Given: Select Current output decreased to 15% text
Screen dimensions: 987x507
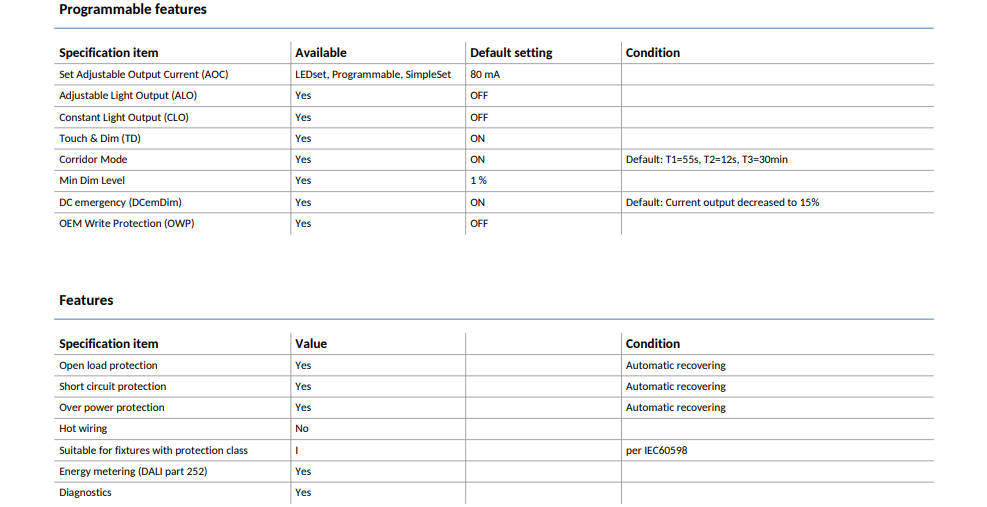Looking at the screenshot, I should tap(742, 202).
